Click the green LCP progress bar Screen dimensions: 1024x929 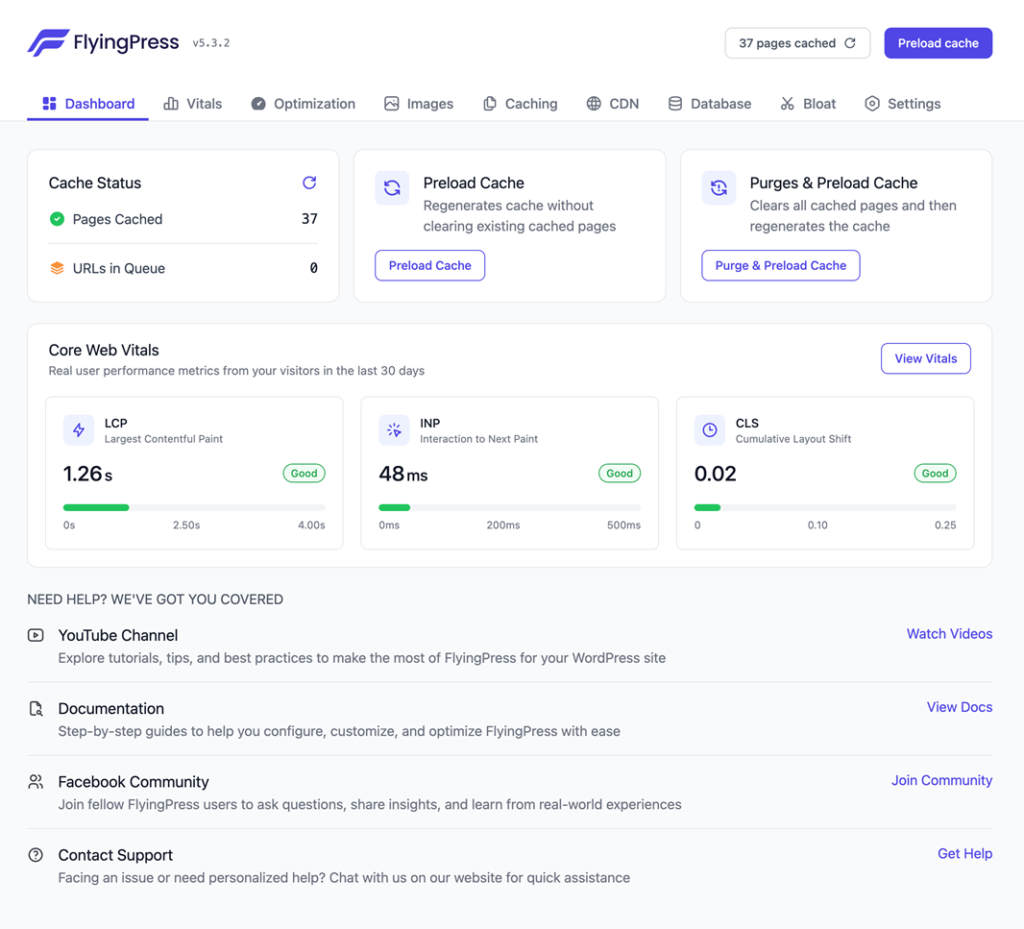(96, 507)
